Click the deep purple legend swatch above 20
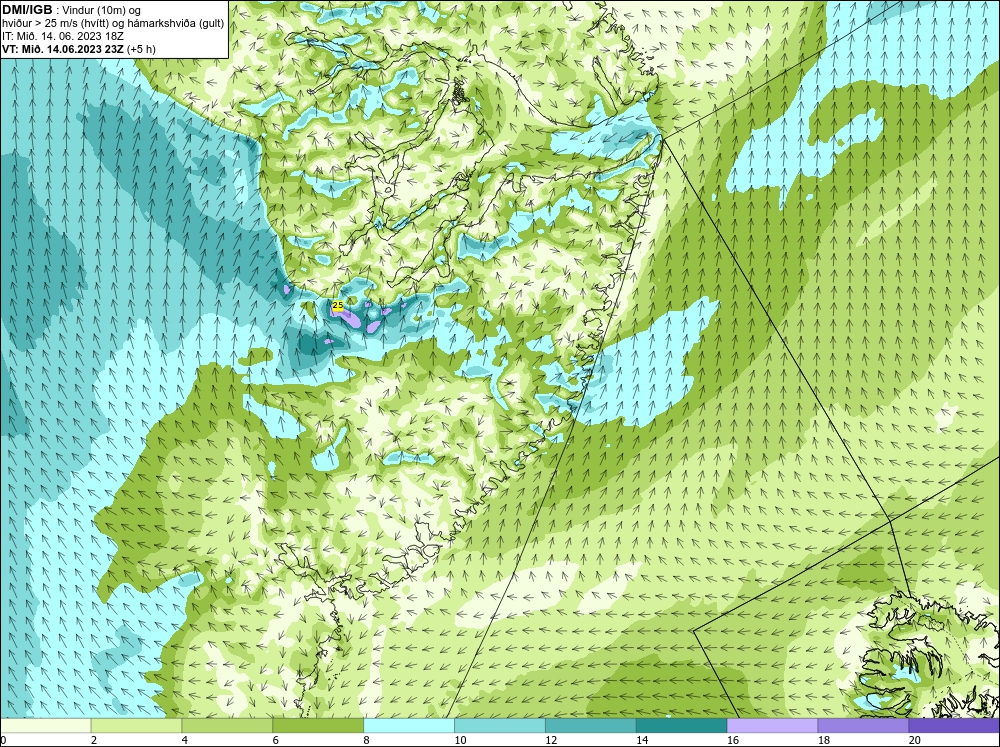The image size is (1000, 747). [x=953, y=725]
